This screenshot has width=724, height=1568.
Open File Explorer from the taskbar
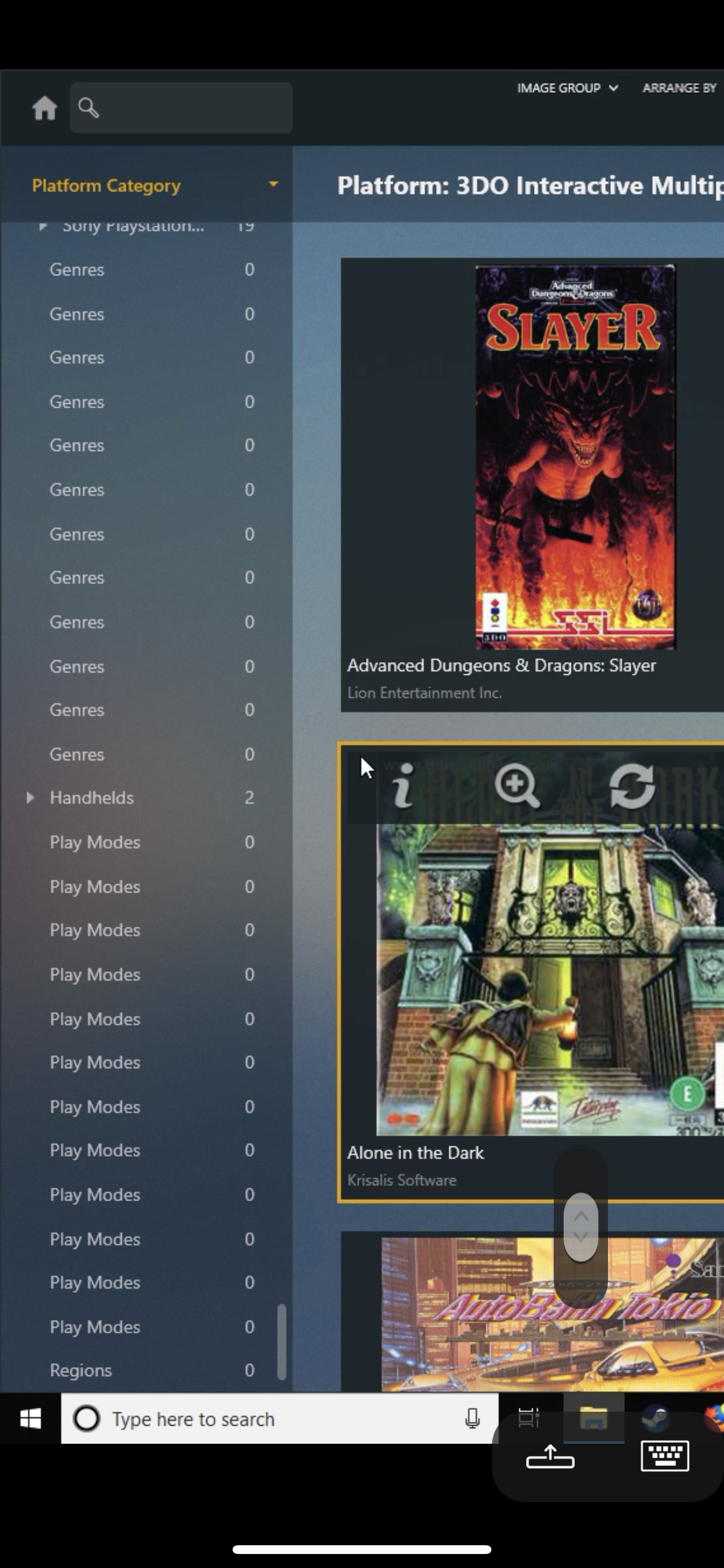(593, 1417)
